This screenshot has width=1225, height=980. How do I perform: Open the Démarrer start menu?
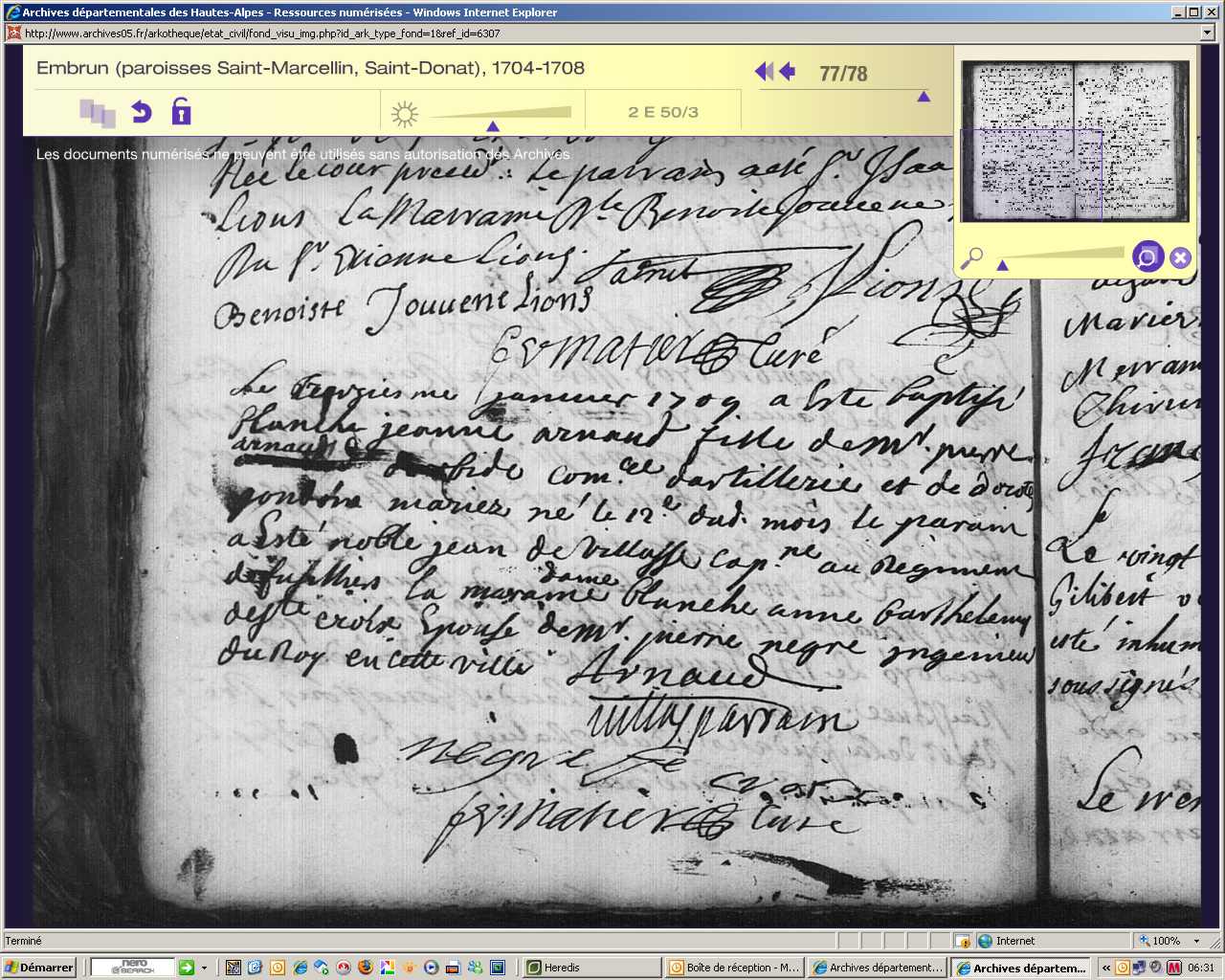[x=39, y=968]
